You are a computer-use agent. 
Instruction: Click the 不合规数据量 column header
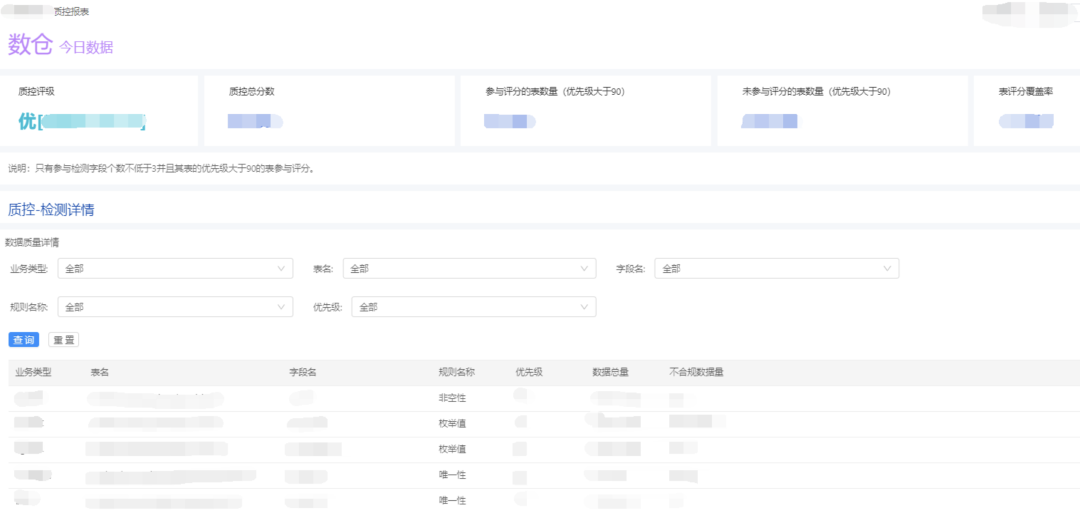[696, 373]
